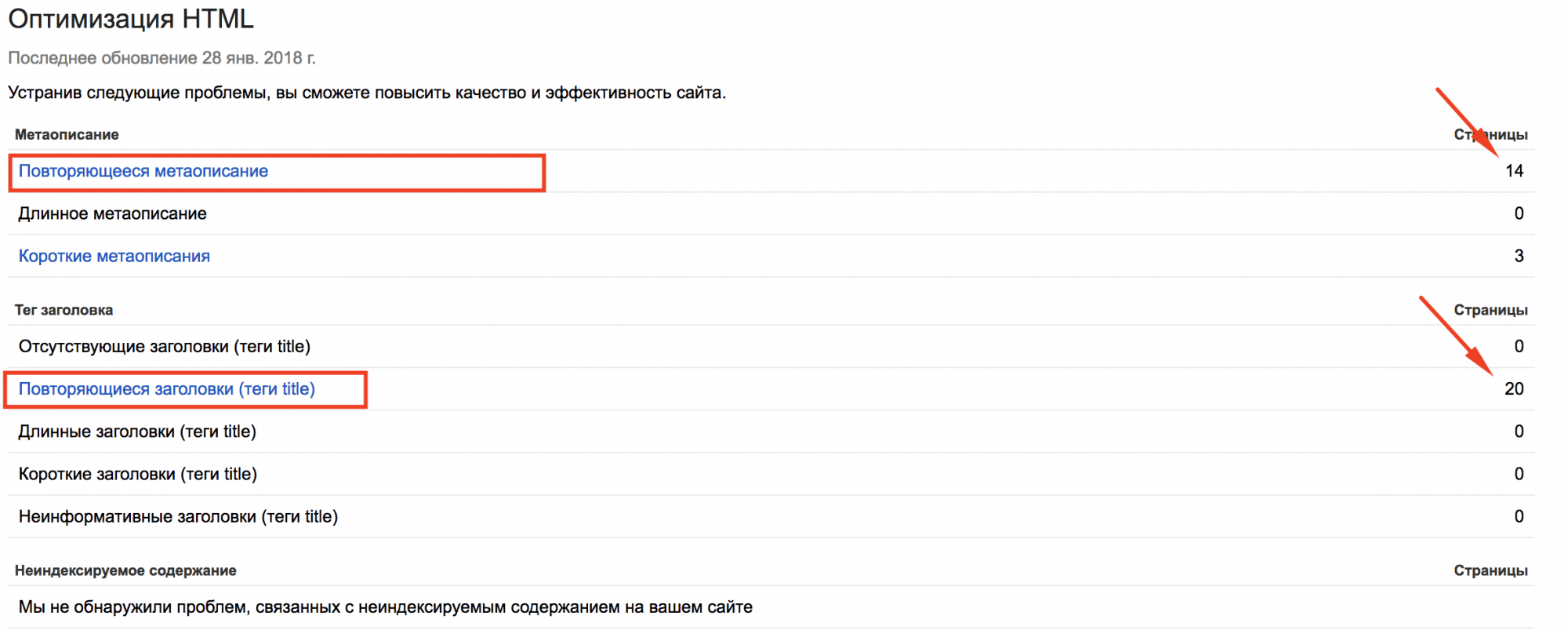Click "Неинформативные заголовки (теги title)" row label
The height and width of the screenshot is (630, 1568).
[x=178, y=516]
